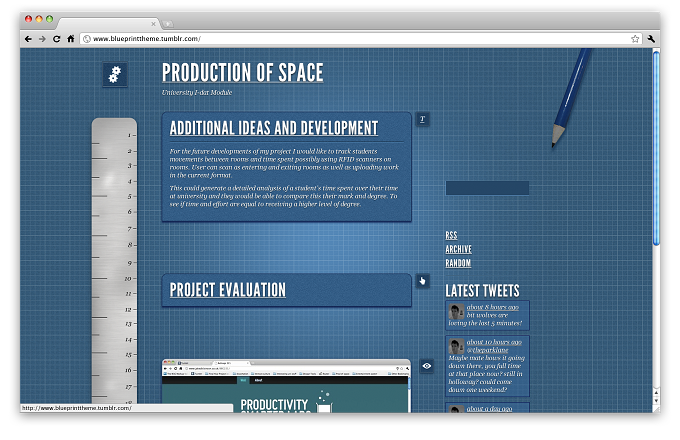Open the RSS feed link
Viewport: 680px width, 440px height.
click(x=451, y=235)
